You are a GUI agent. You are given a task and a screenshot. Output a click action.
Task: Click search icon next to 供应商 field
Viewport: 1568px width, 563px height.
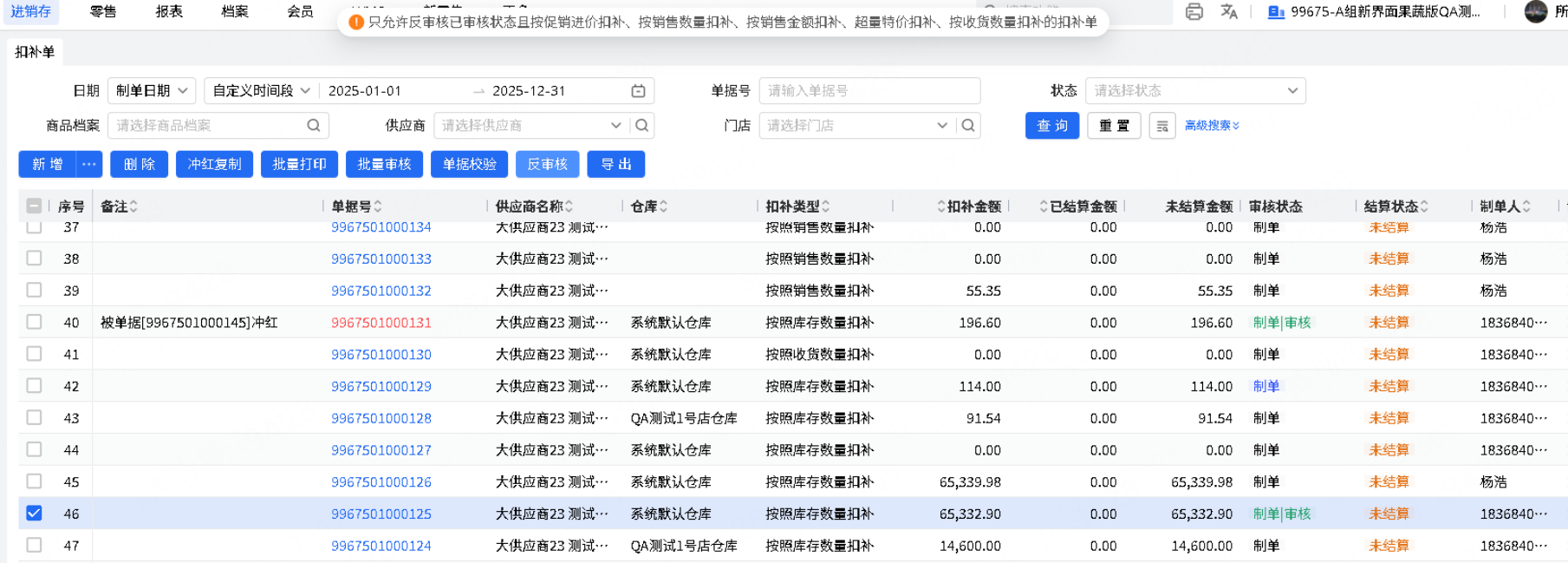pos(641,126)
